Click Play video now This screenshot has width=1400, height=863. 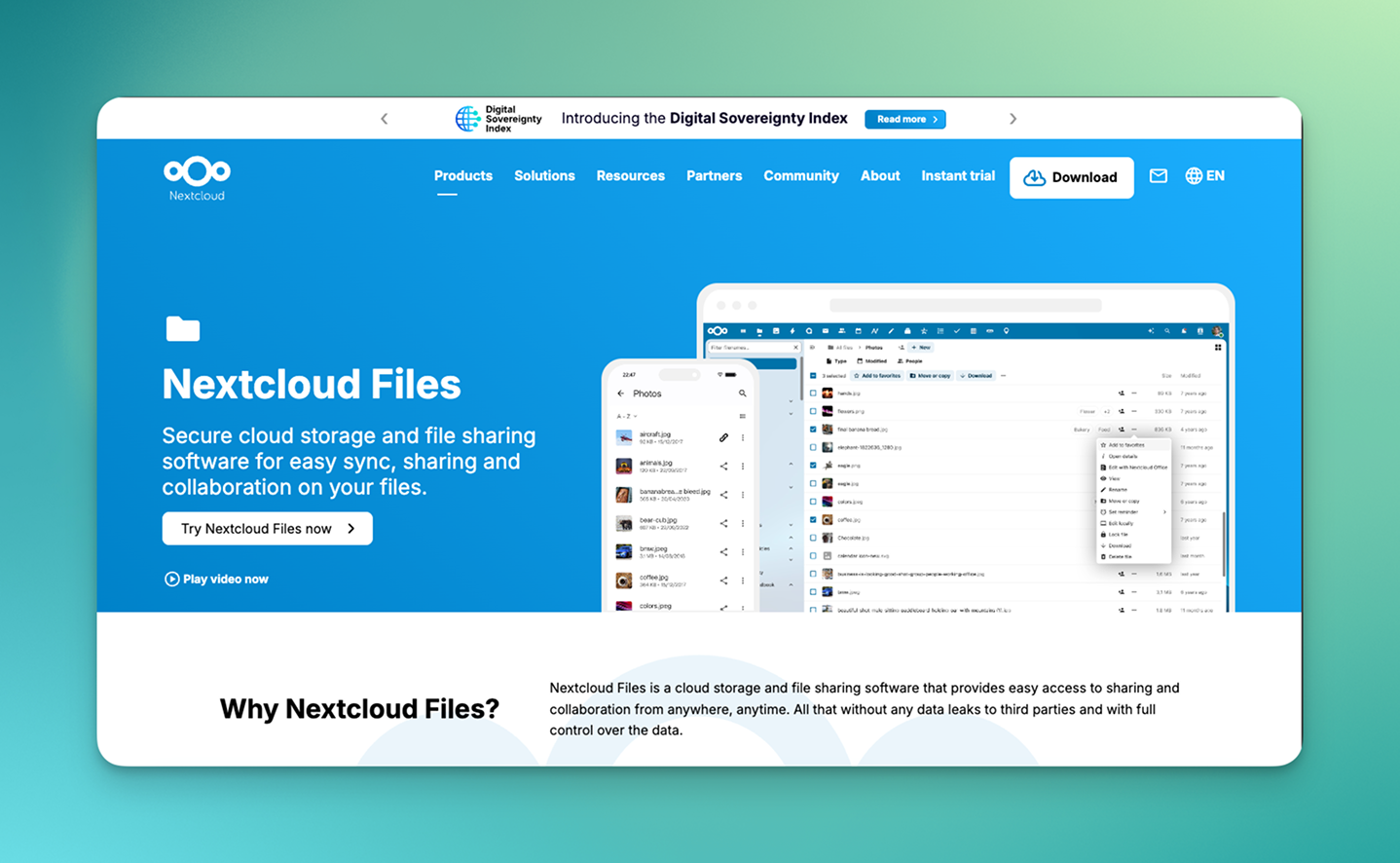click(x=216, y=579)
